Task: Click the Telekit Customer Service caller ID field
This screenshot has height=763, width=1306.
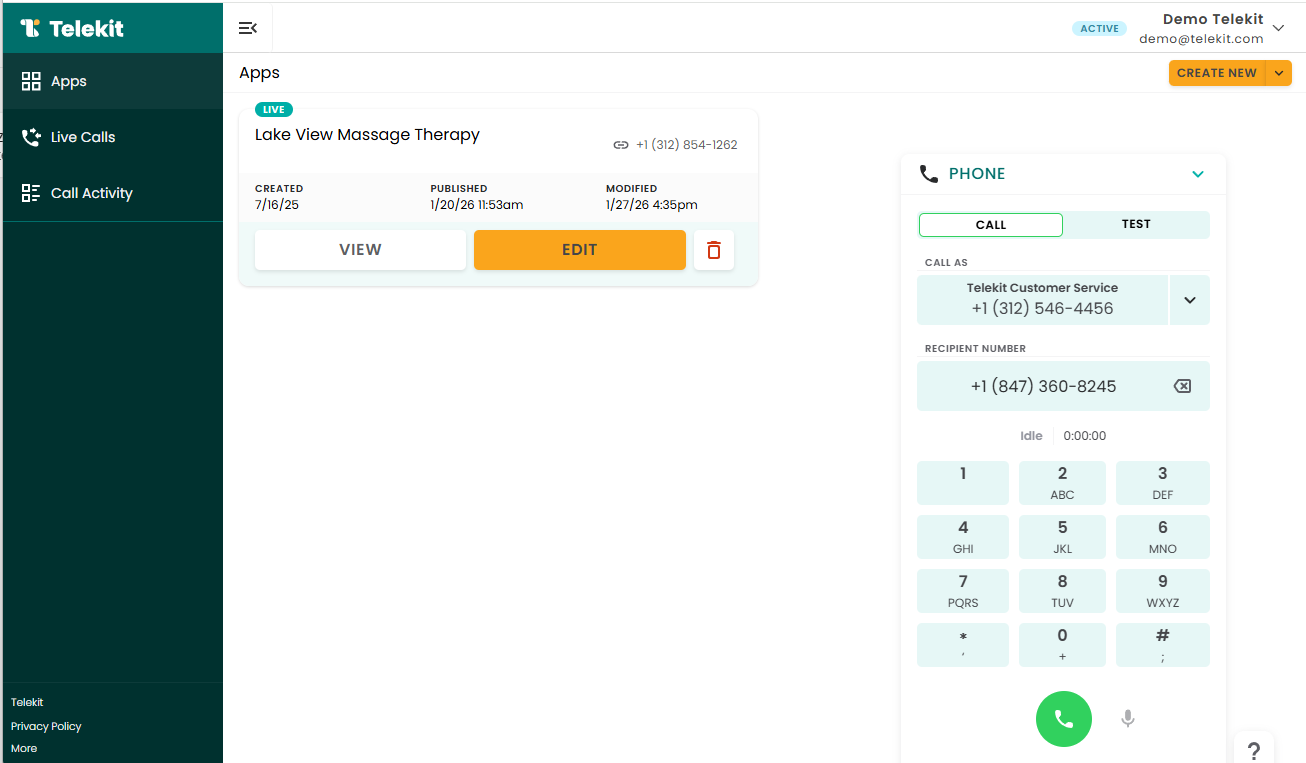Action: click(x=1042, y=300)
